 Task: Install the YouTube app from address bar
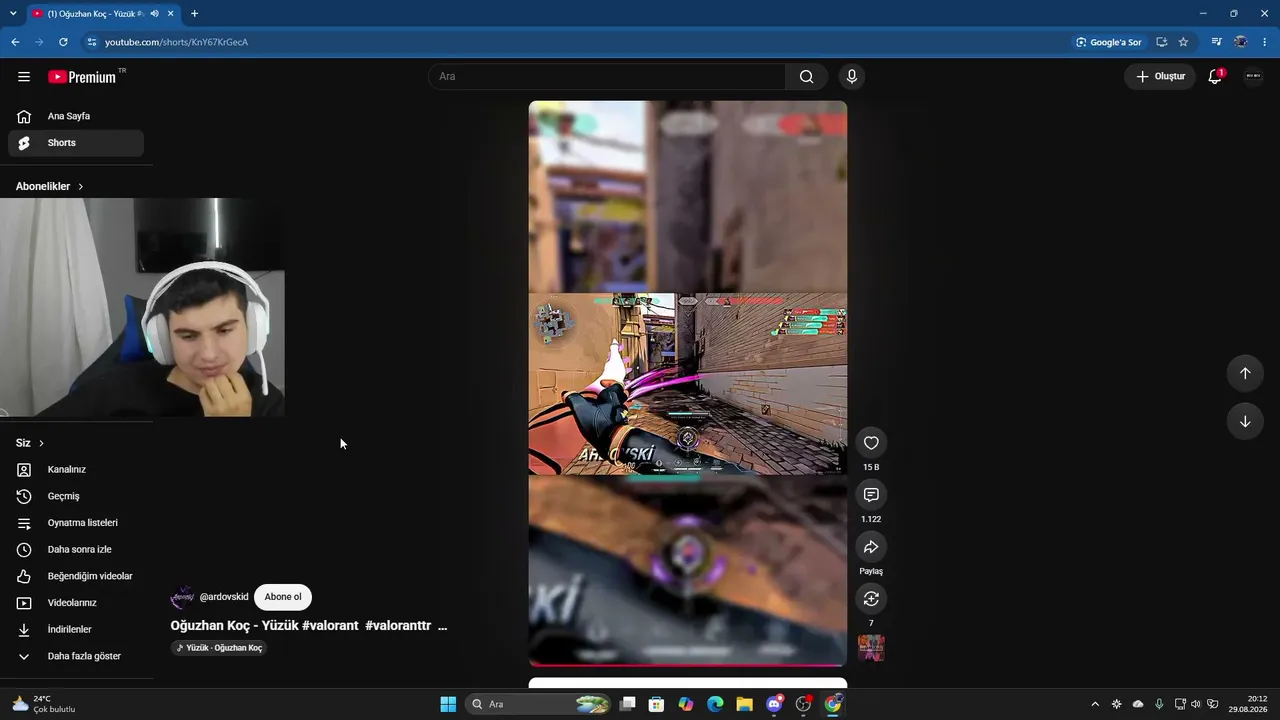click(1161, 42)
